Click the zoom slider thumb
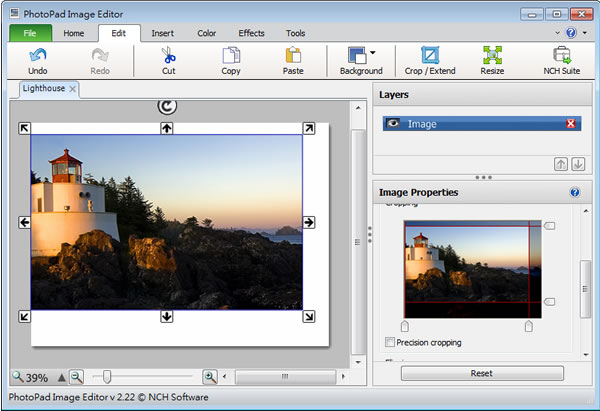The width and height of the screenshot is (600, 411). point(107,377)
